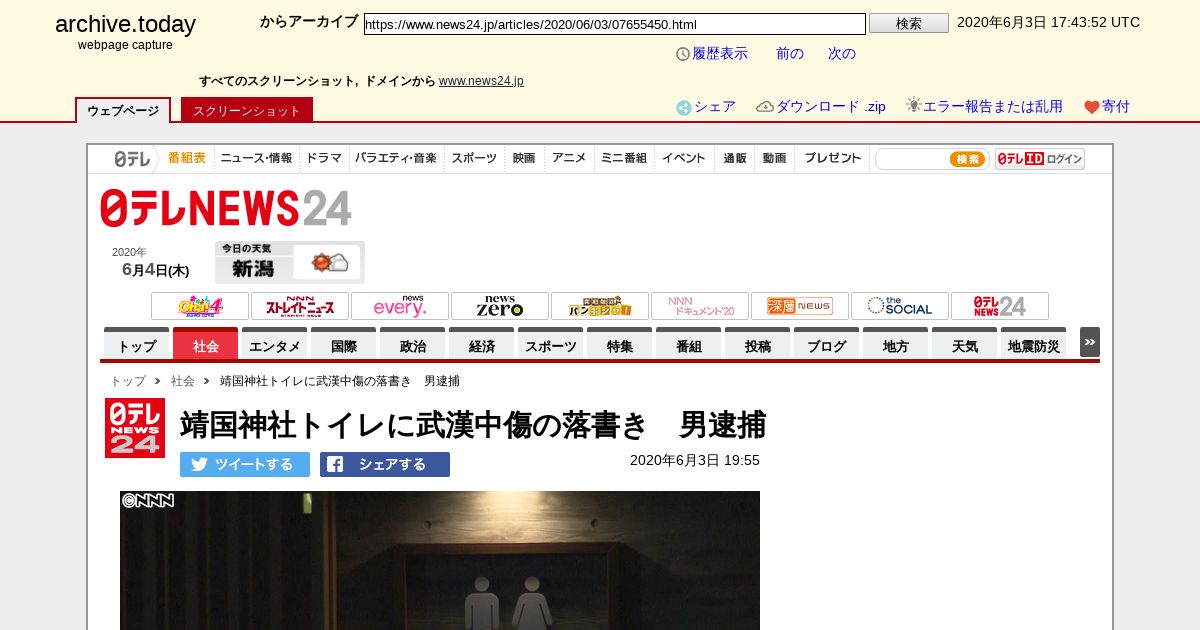Open 番組表 in the top navigation
This screenshot has width=1200, height=630.
[187, 158]
